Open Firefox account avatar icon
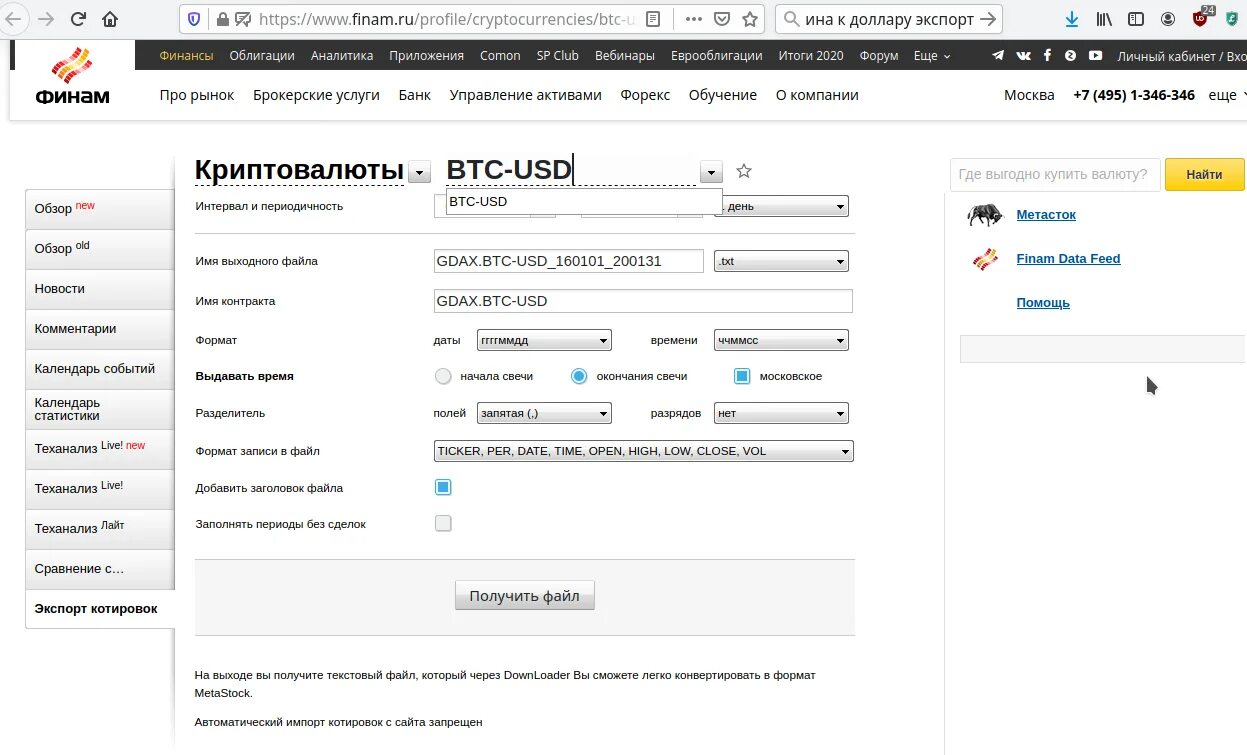This screenshot has height=755, width=1247. point(1168,19)
